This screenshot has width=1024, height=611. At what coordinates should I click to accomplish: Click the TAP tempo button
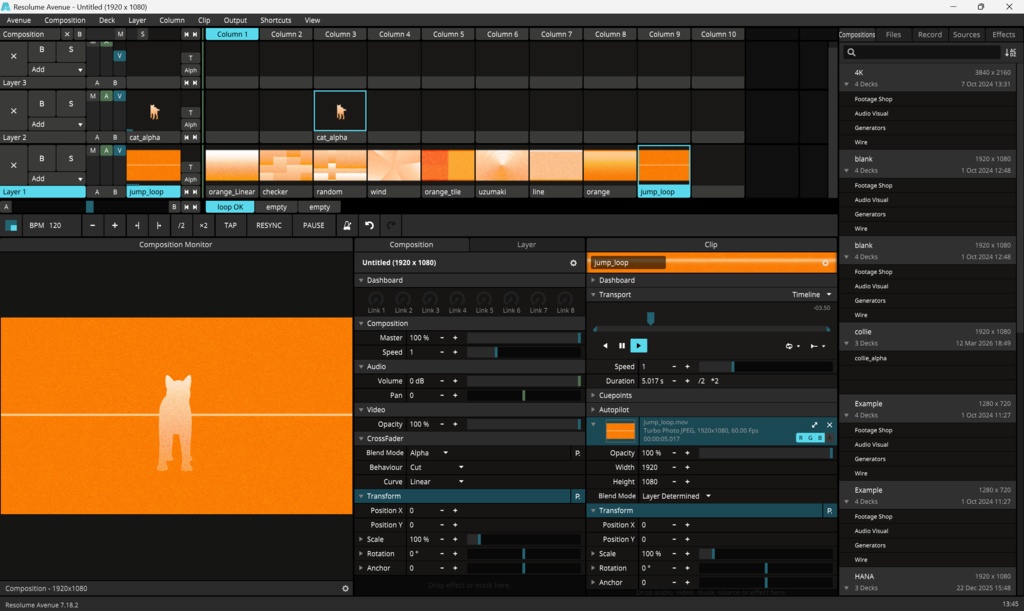click(231, 225)
